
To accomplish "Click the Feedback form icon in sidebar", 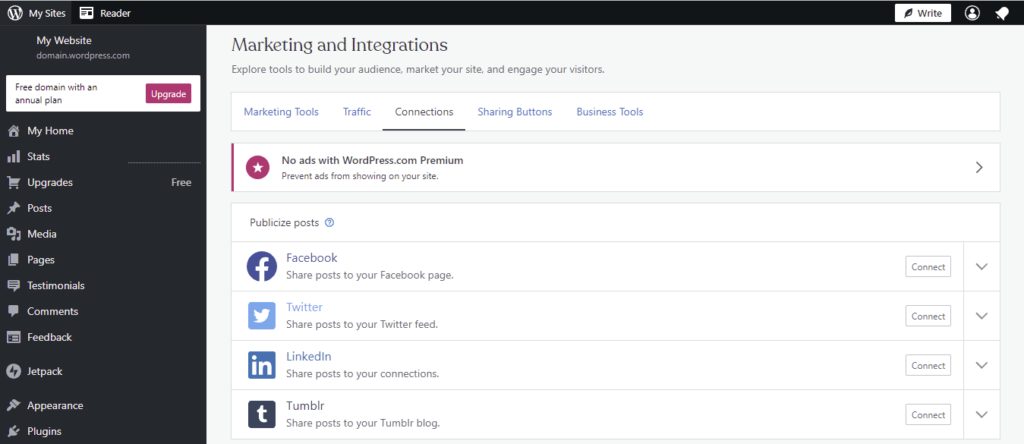I will coord(13,338).
